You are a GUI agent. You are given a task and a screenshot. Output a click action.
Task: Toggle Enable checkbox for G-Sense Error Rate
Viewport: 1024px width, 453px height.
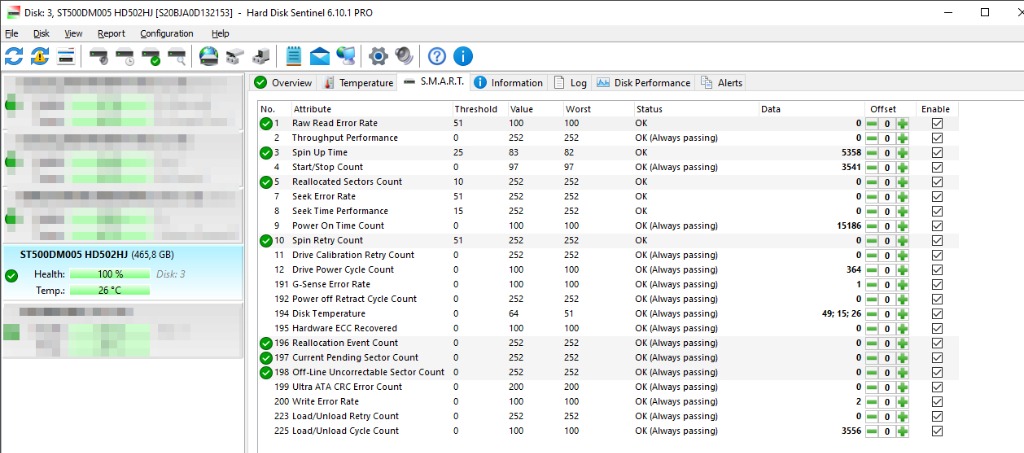pyautogui.click(x=937, y=285)
